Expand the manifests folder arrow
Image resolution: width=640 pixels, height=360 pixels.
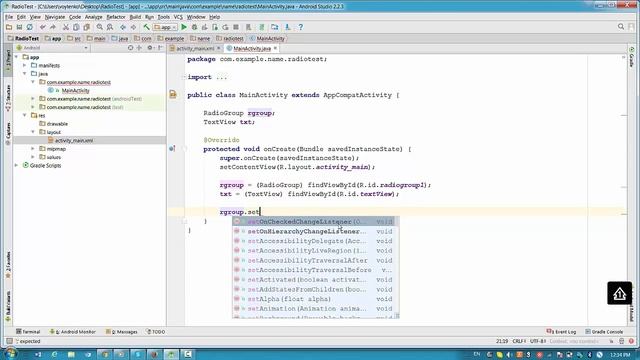tap(25, 65)
